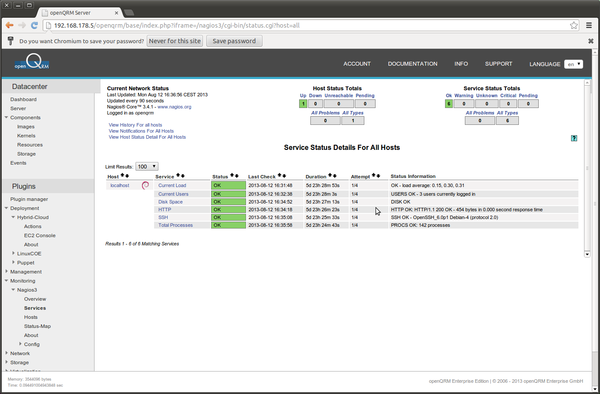This screenshot has width=600, height=394.
Task: Sort Status column ascending arrow
Action: pyautogui.click(x=232, y=176)
